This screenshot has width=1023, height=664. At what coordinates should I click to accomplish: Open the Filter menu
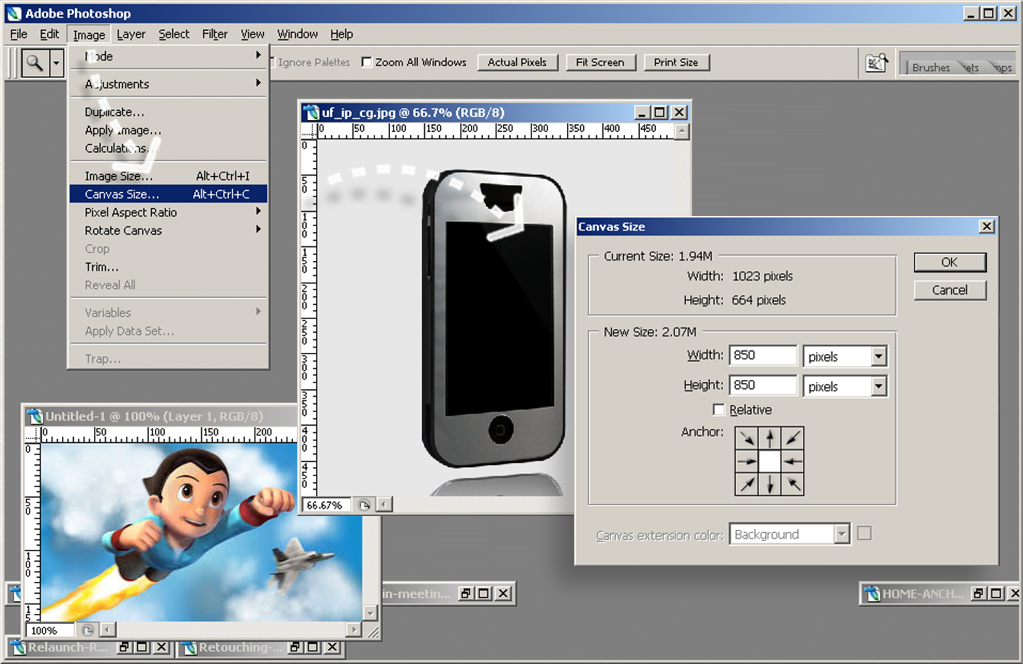point(215,34)
